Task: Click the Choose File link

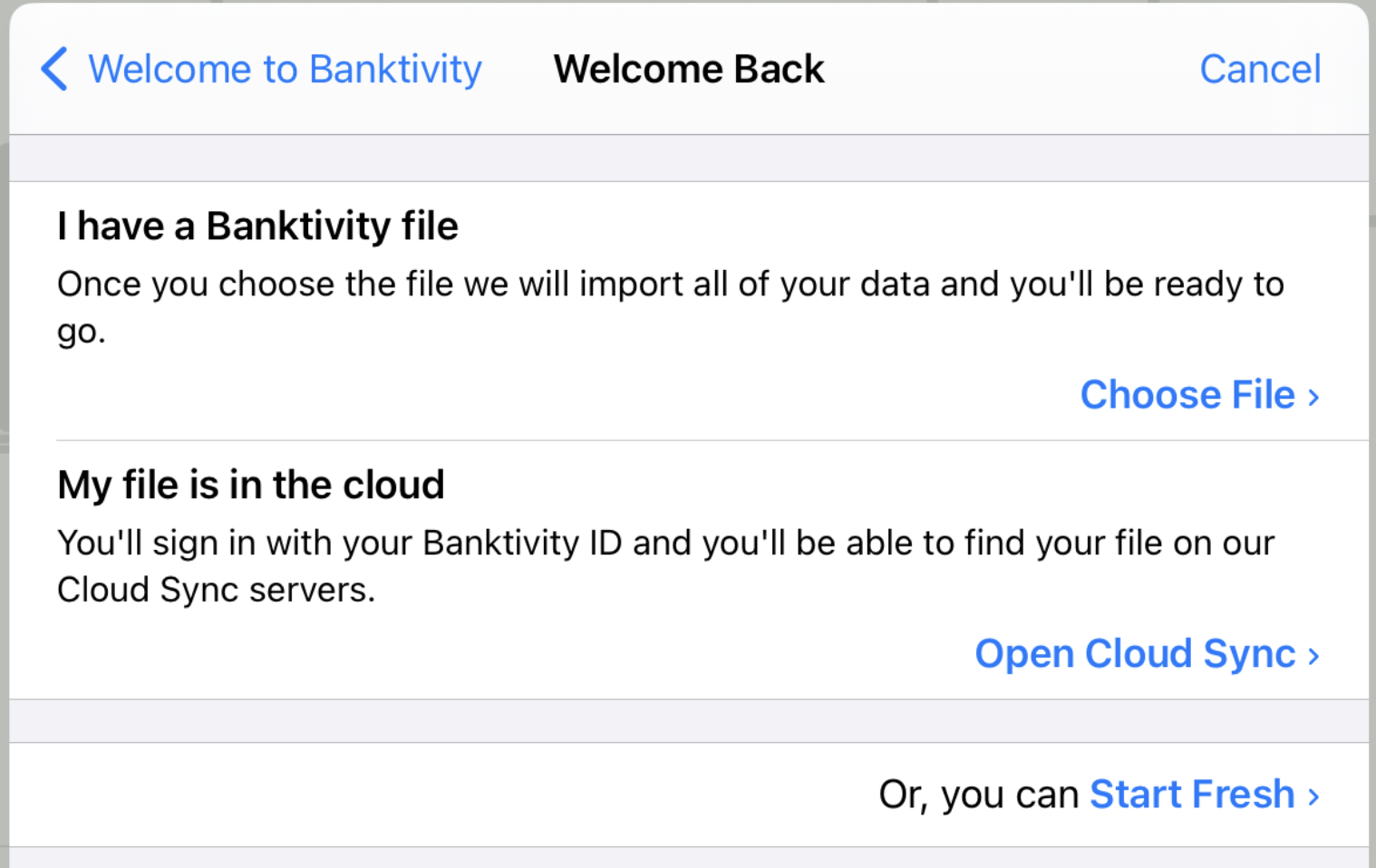Action: click(1187, 395)
